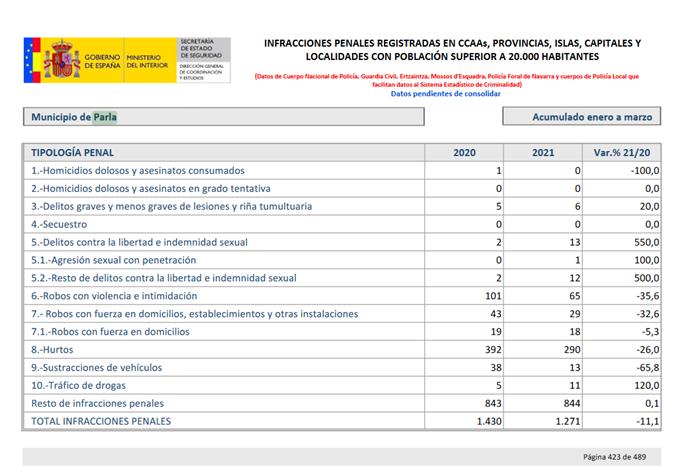Click the 8.-Hurtos row label
700x469 pixels.
pyautogui.click(x=56, y=349)
